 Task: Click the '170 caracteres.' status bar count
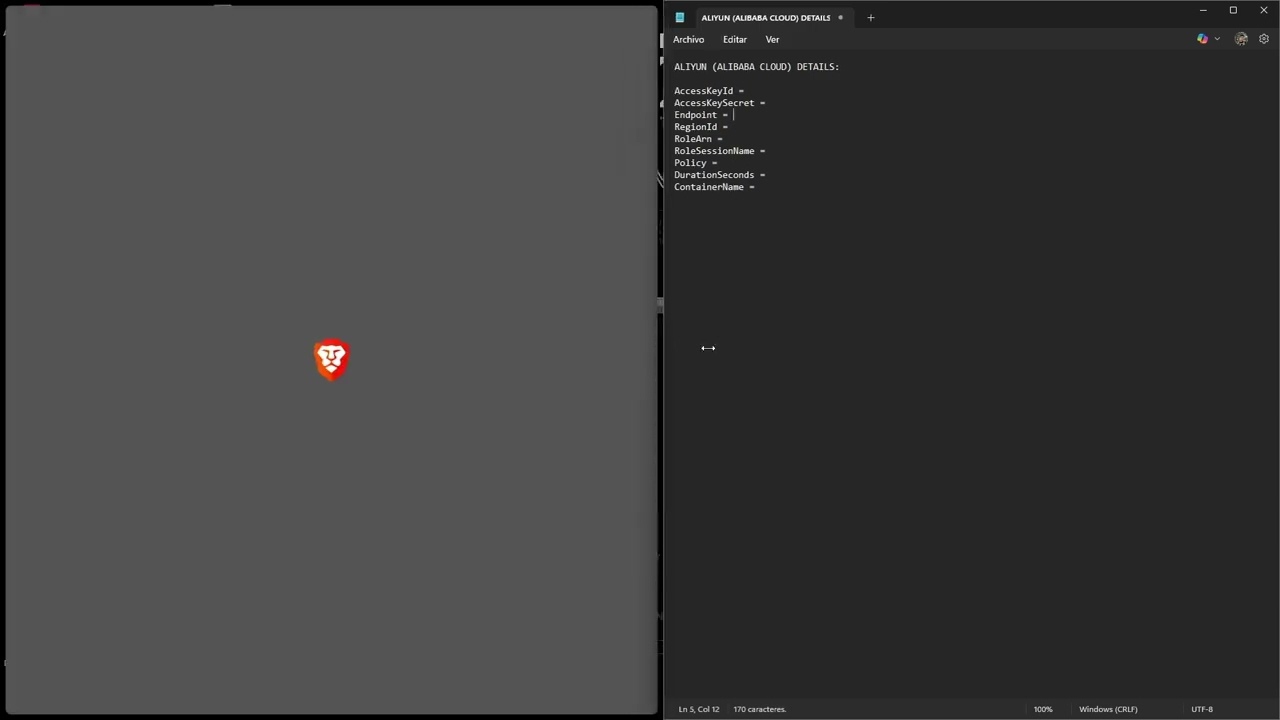click(x=760, y=709)
